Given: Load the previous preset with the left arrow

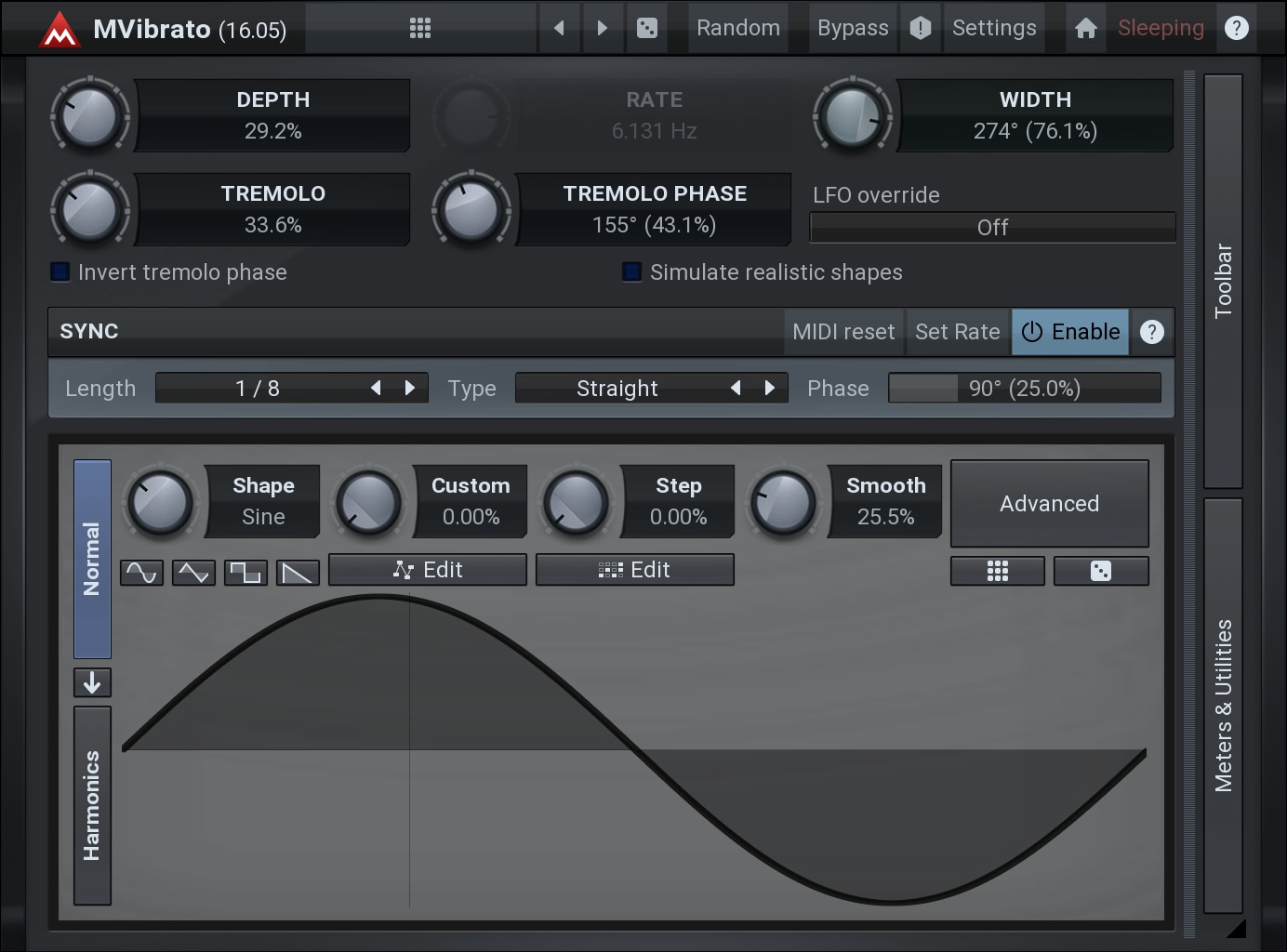Looking at the screenshot, I should 559,28.
